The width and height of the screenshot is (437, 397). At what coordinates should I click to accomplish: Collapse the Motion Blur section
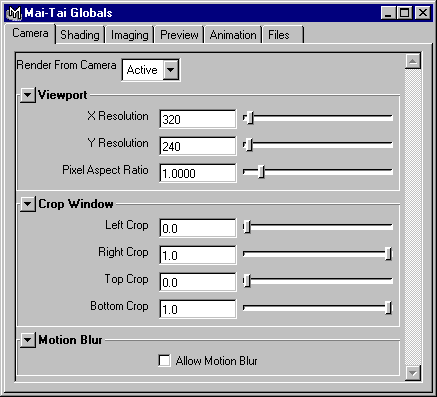[x=28, y=340]
